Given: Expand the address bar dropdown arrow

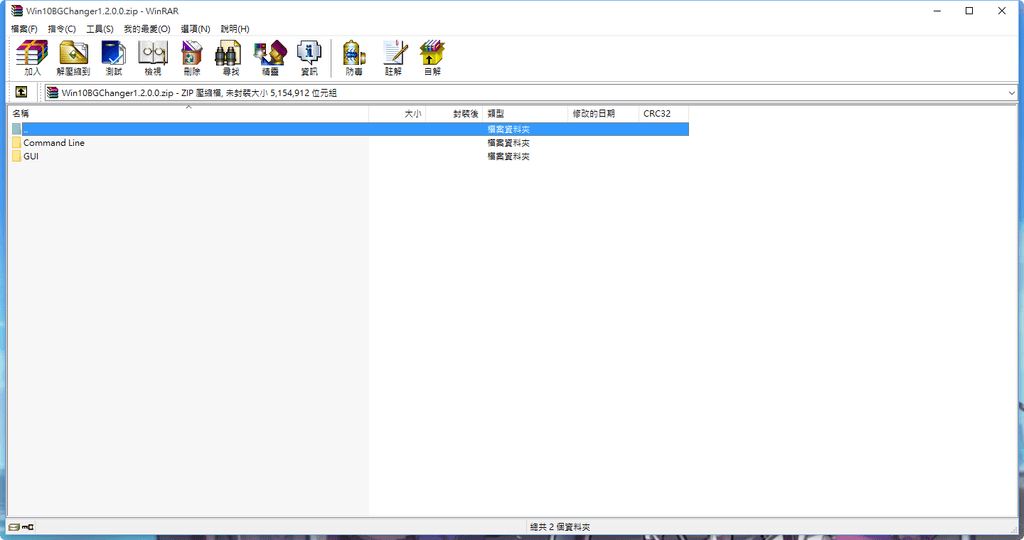Looking at the screenshot, I should click(x=1012, y=93).
